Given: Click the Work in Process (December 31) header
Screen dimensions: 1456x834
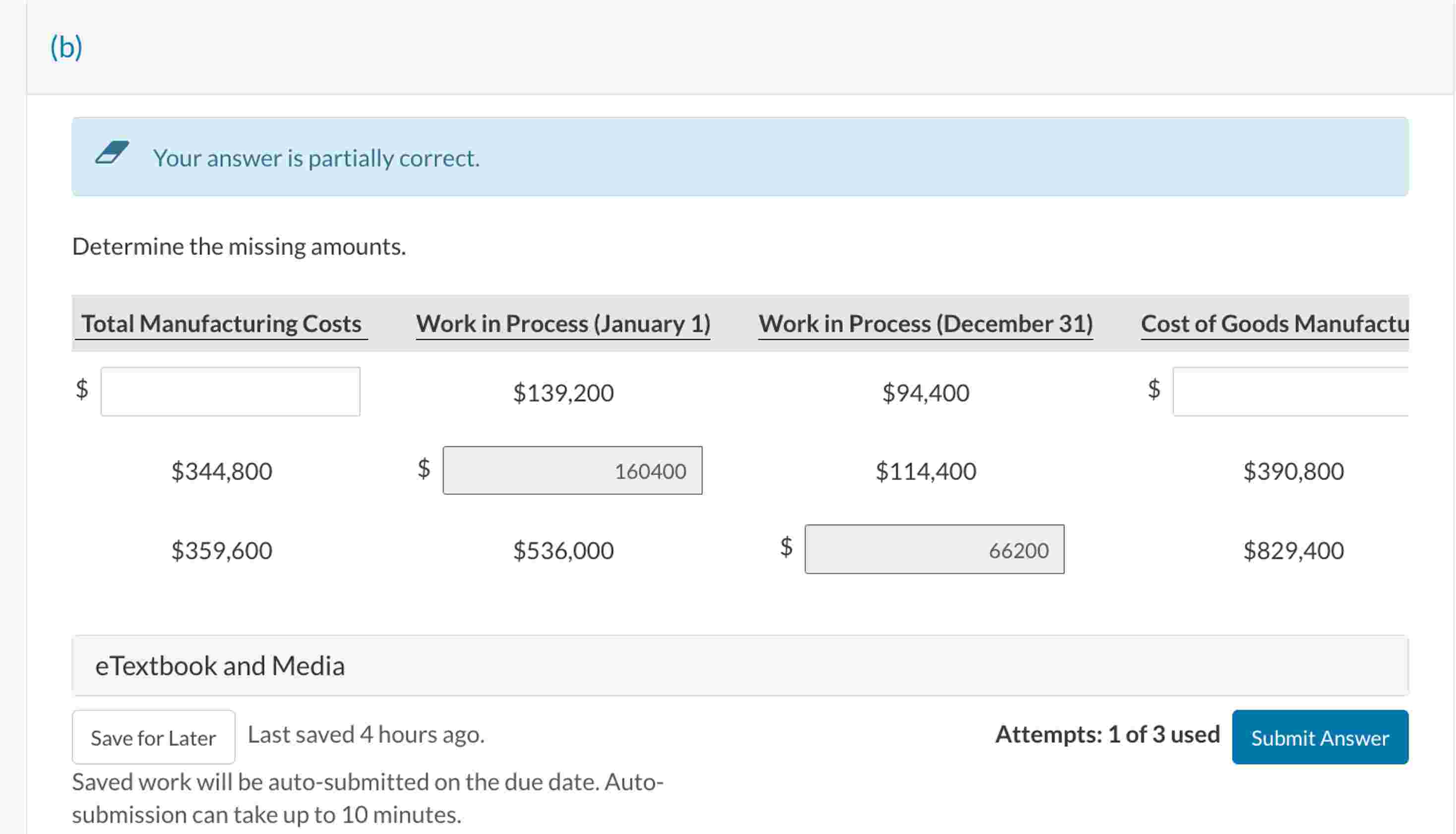Looking at the screenshot, I should (x=925, y=324).
